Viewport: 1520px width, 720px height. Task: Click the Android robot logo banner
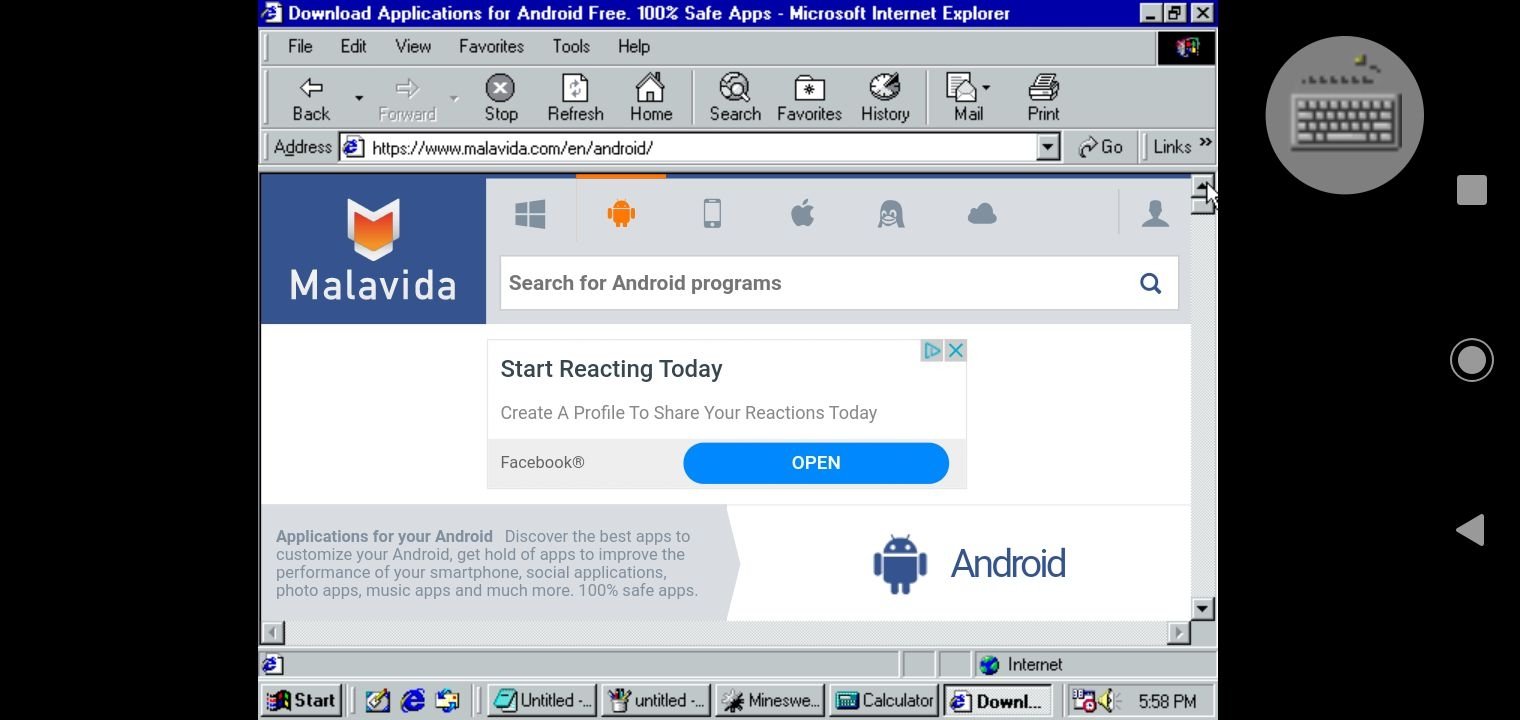tap(968, 564)
